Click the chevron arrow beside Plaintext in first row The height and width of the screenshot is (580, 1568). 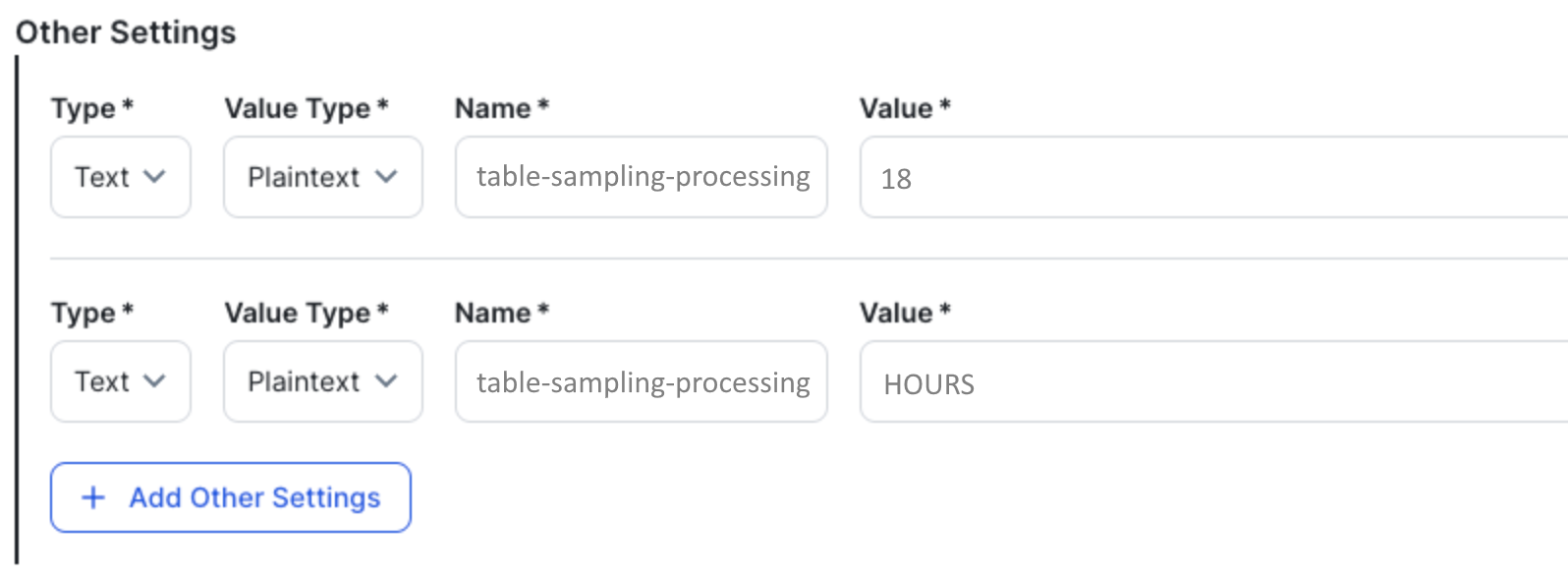click(386, 177)
